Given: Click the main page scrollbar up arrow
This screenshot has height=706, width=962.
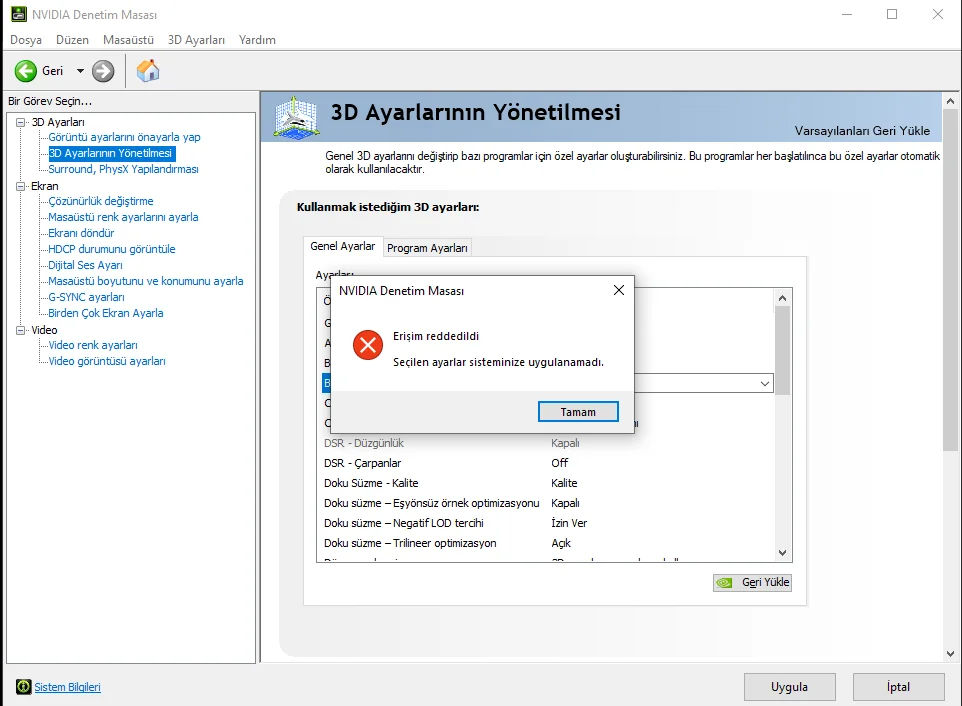Looking at the screenshot, I should pyautogui.click(x=950, y=101).
